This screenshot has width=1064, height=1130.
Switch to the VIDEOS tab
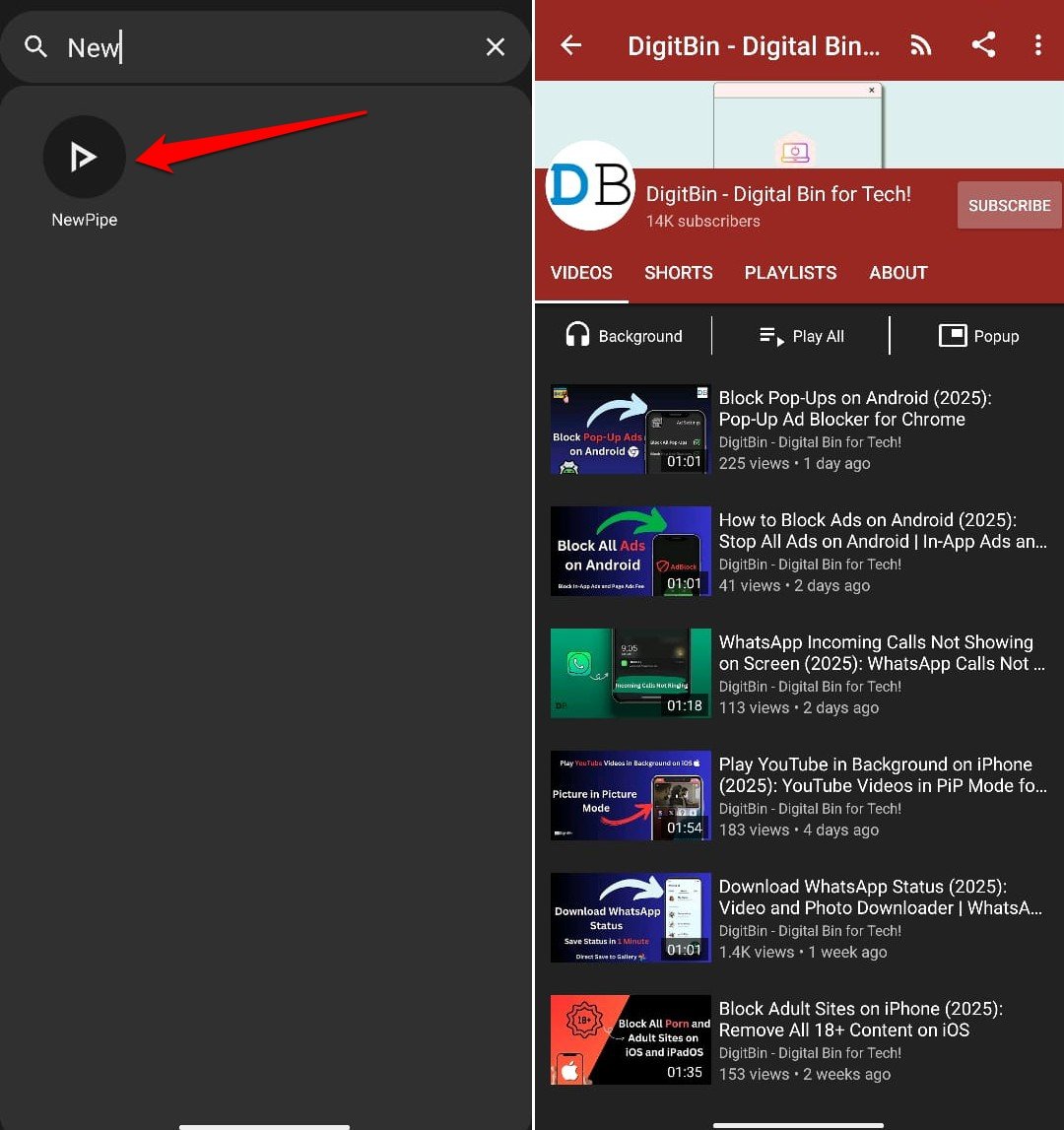581,273
